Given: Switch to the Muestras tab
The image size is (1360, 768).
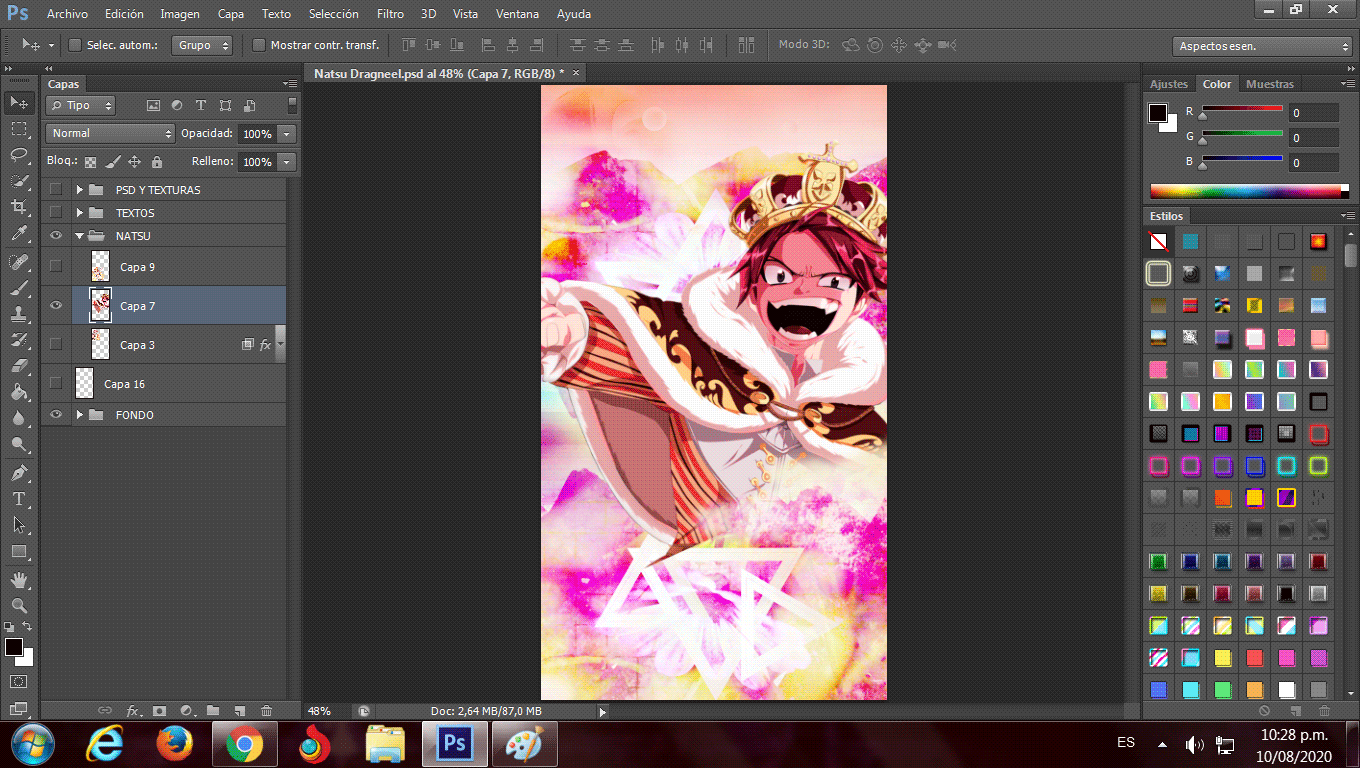Looking at the screenshot, I should pyautogui.click(x=1270, y=84).
